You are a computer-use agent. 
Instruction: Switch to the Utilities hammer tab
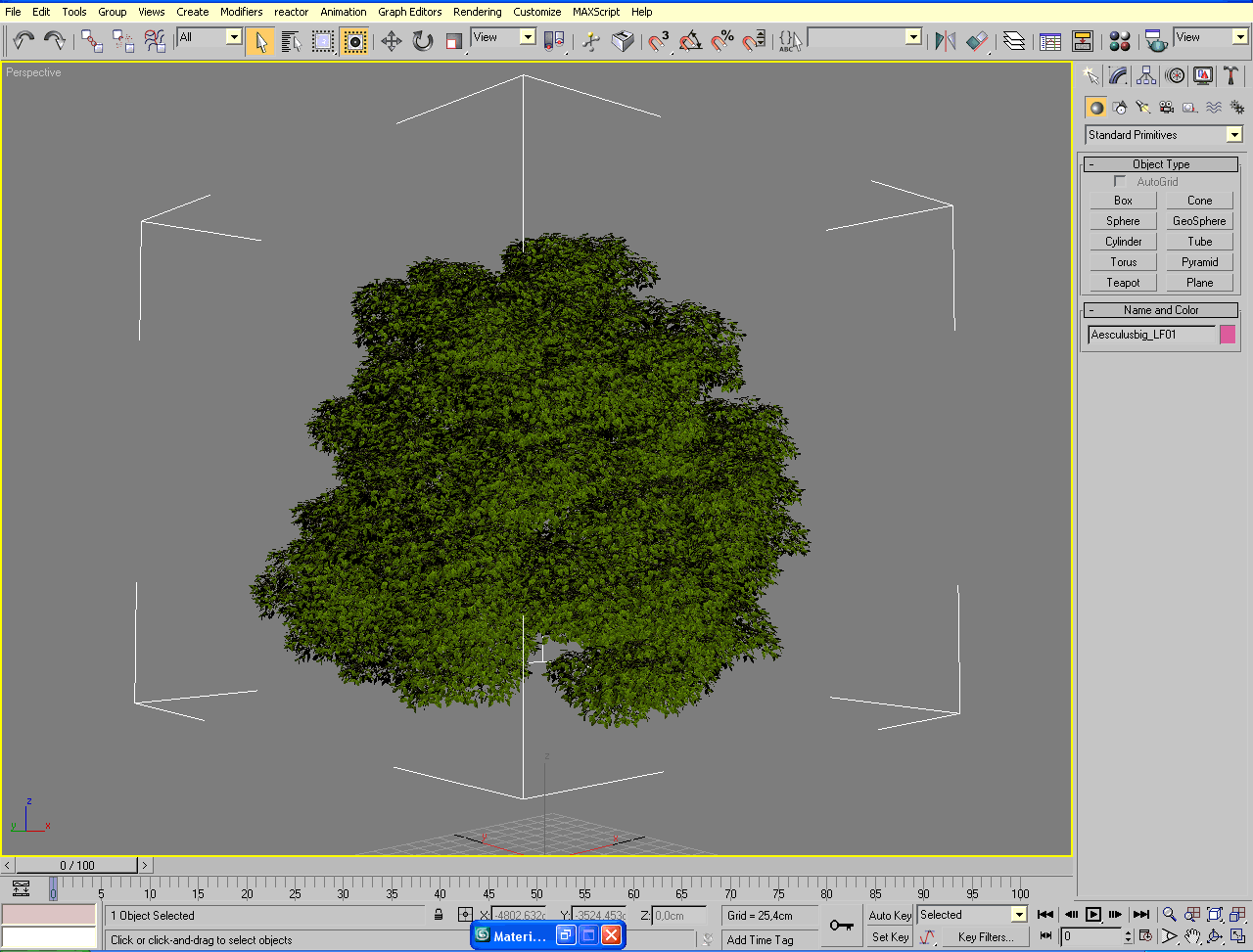click(x=1231, y=76)
